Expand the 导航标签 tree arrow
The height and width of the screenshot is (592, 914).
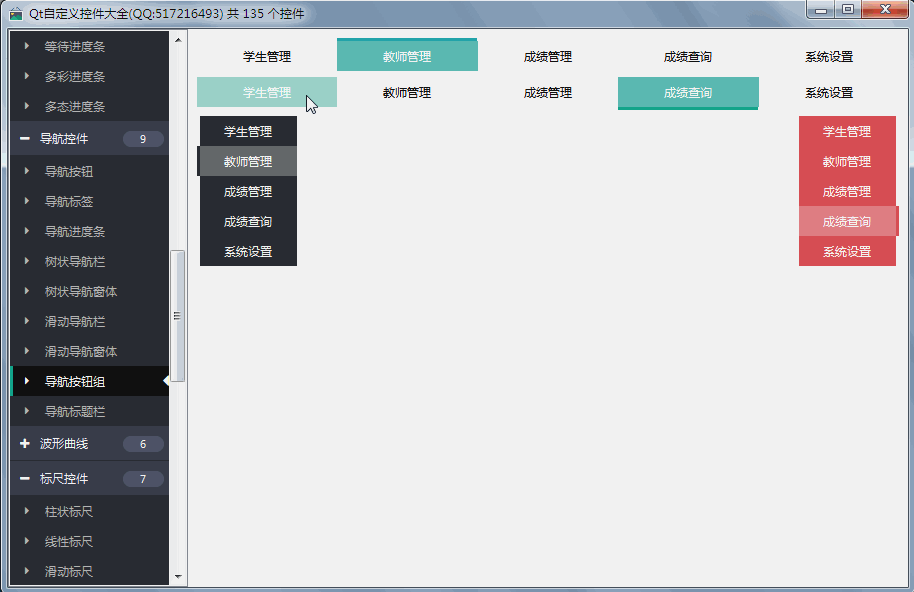pos(27,201)
